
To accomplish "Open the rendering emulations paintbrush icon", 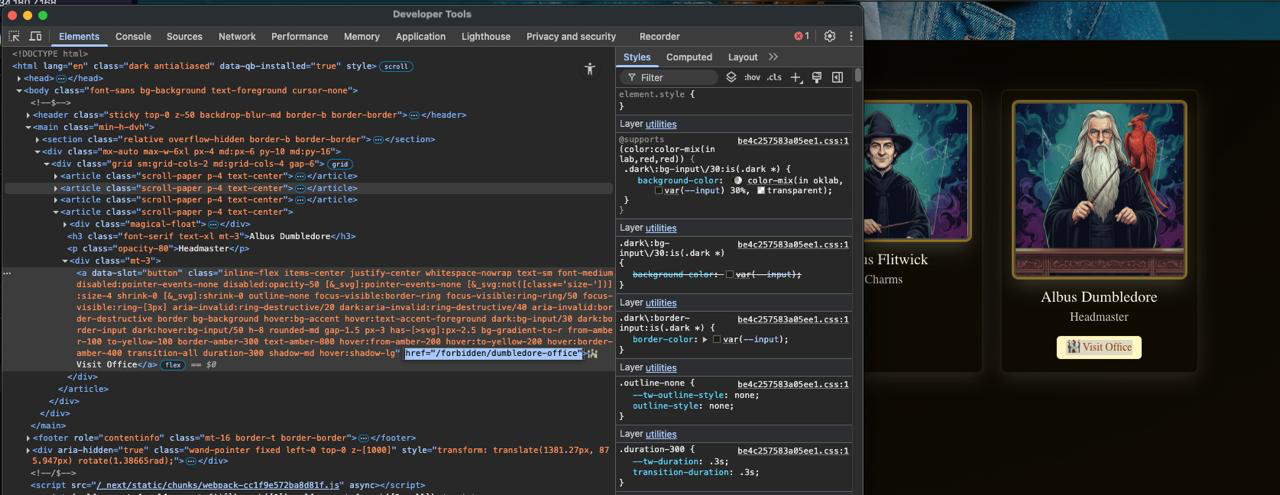I will tap(816, 77).
